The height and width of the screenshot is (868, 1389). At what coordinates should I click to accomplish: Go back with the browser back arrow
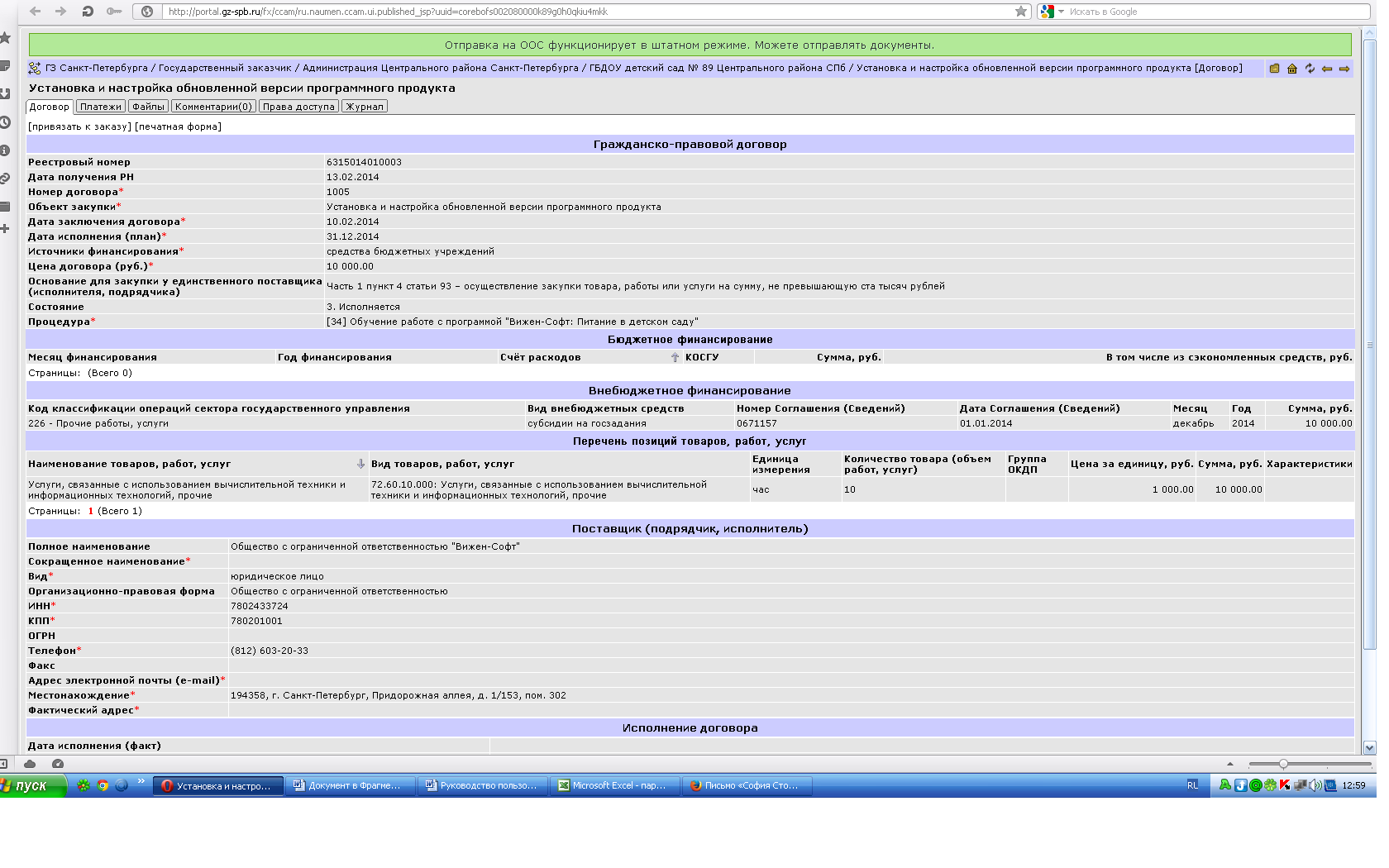coord(35,11)
